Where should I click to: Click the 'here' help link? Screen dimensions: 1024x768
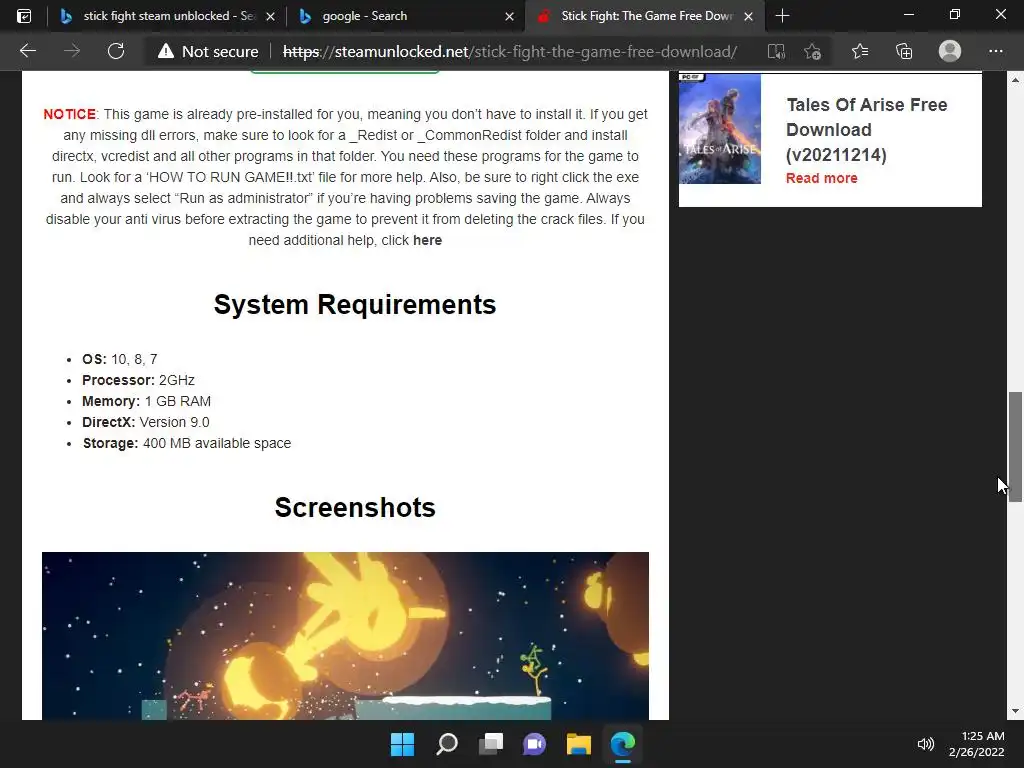[427, 240]
